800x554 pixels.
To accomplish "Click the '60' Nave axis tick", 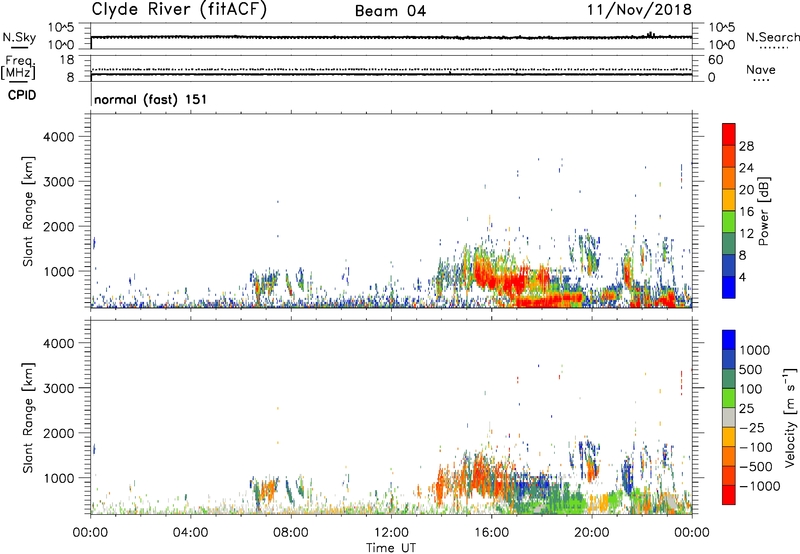I will pos(715,60).
